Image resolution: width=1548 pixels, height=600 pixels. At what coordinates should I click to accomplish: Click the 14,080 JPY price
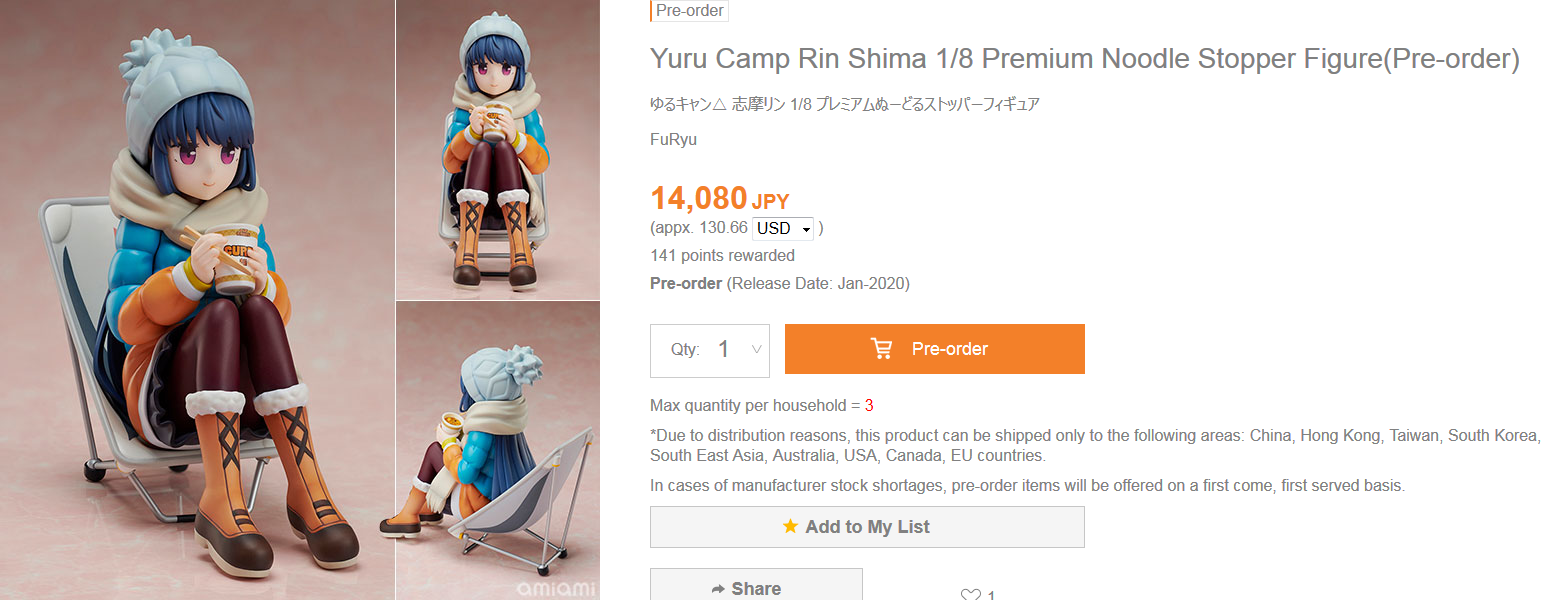click(719, 198)
